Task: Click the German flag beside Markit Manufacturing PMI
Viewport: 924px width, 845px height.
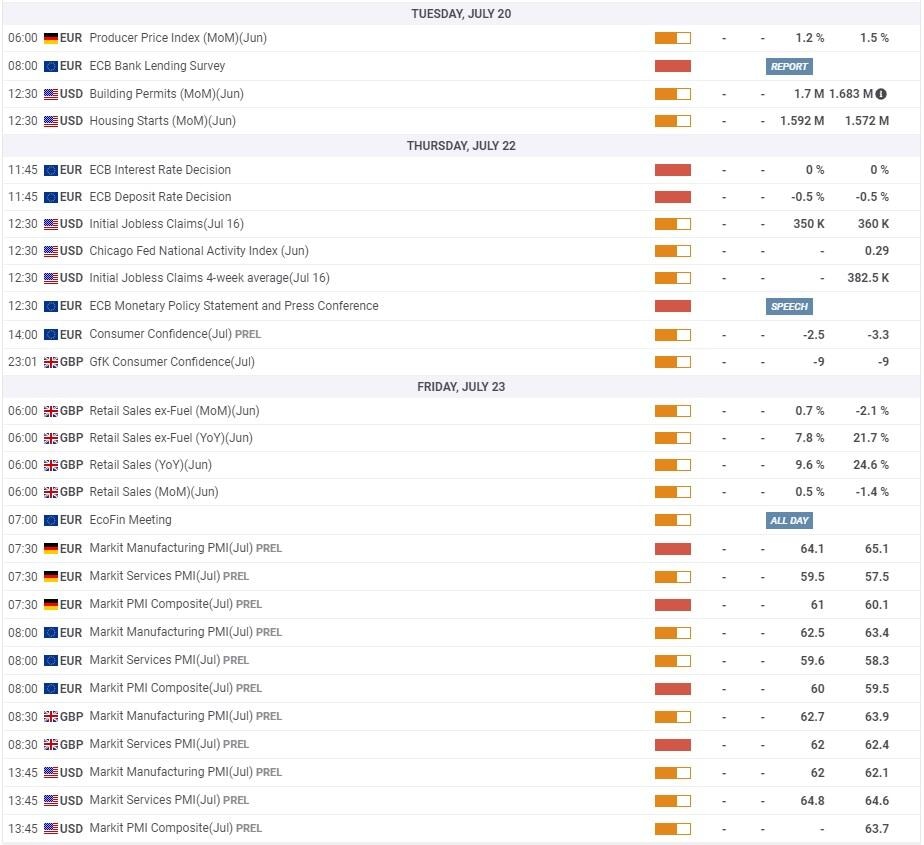Action: pyautogui.click(x=51, y=548)
